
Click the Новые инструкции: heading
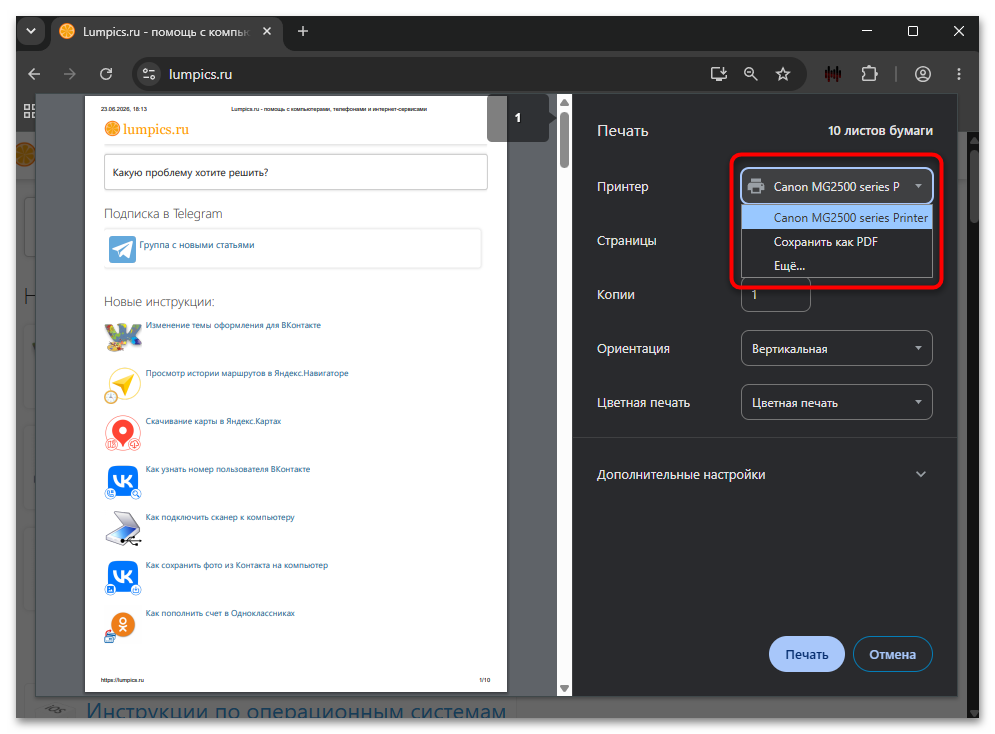(159, 302)
